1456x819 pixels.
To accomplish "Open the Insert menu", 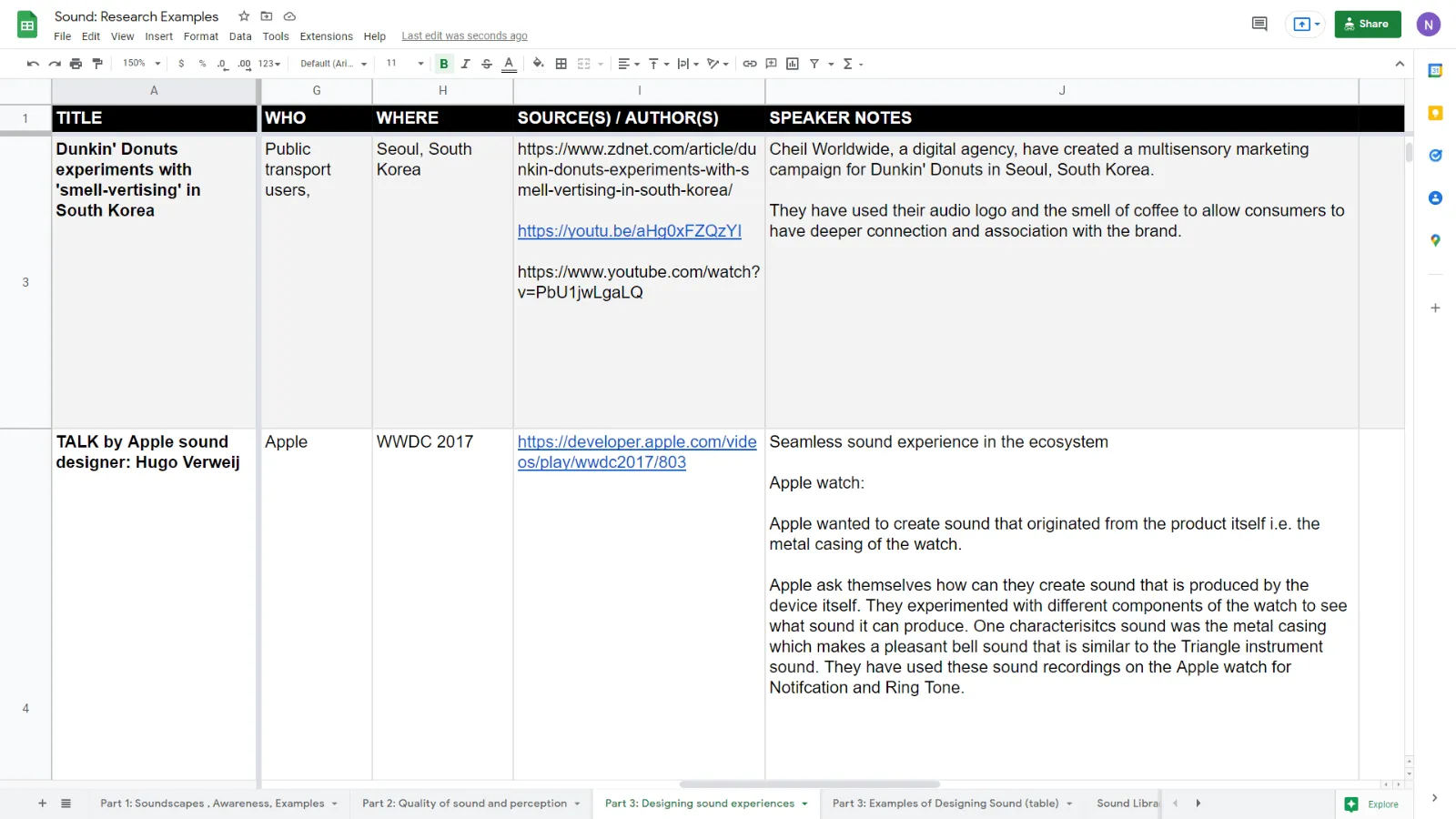I will click(x=158, y=36).
